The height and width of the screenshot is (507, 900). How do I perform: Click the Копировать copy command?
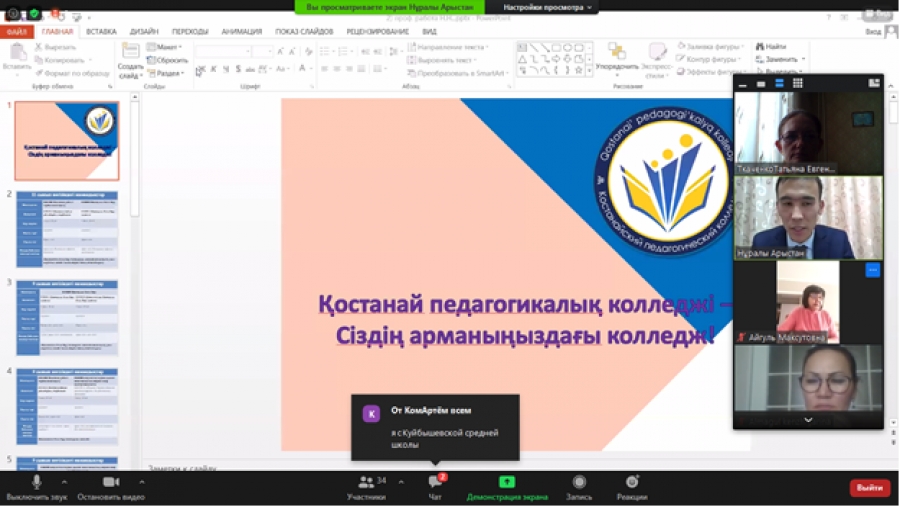point(60,60)
